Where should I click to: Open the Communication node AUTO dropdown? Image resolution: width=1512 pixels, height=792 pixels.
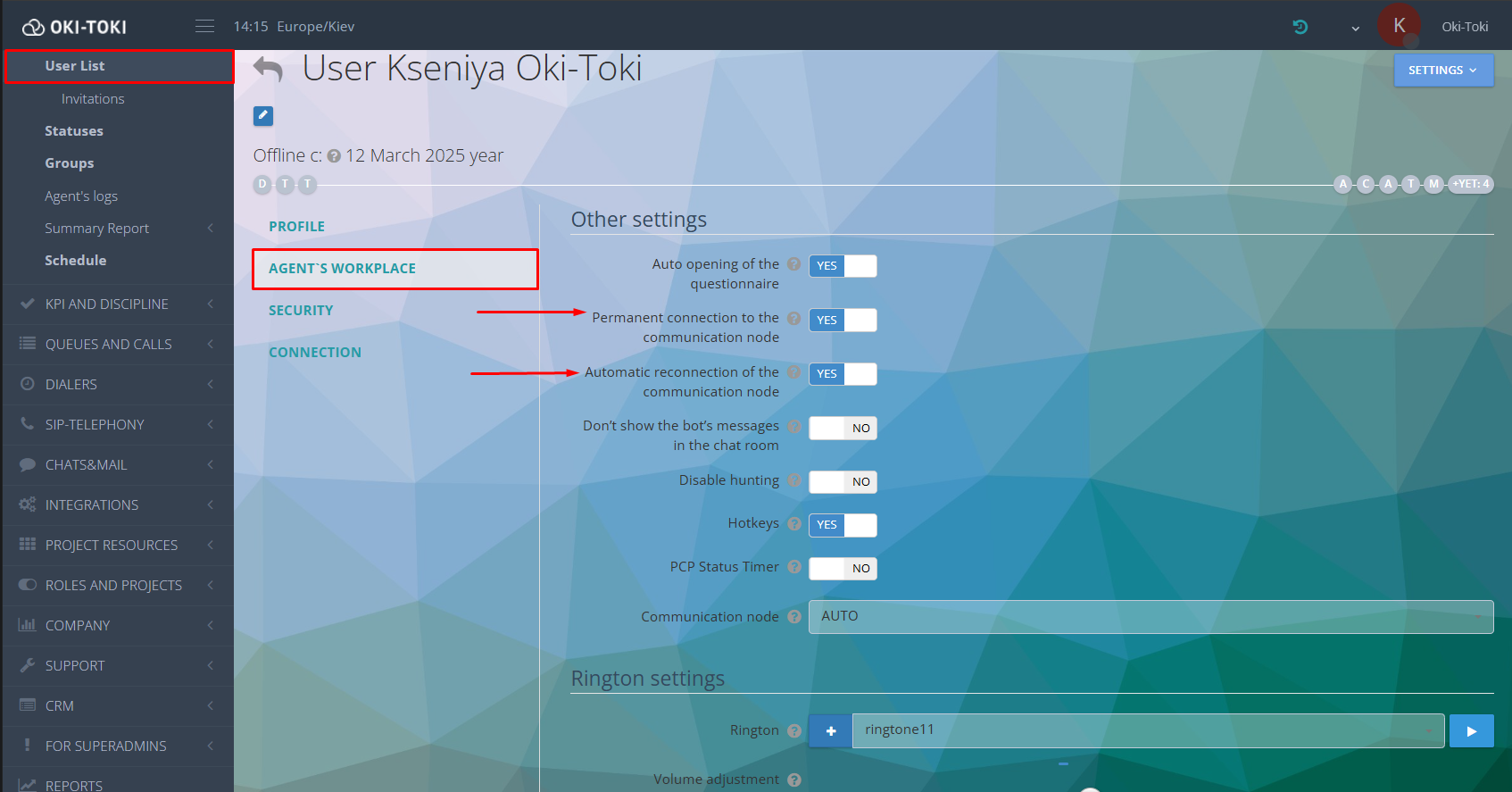[x=1151, y=617]
